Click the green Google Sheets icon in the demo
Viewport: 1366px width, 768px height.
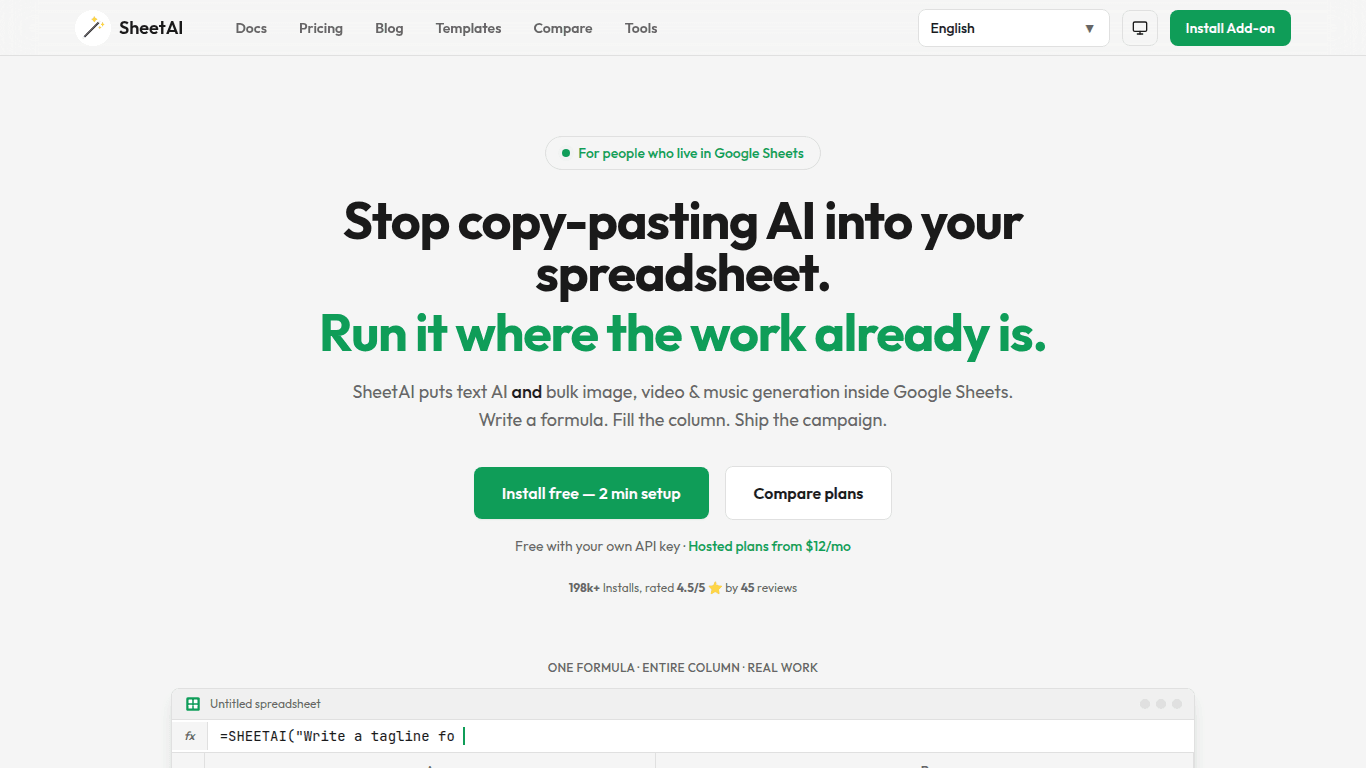193,704
